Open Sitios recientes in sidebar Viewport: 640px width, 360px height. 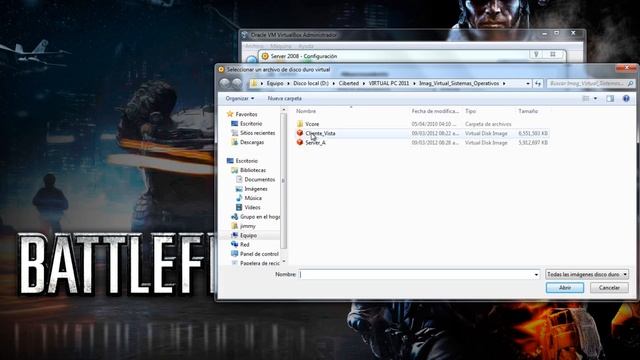257,133
